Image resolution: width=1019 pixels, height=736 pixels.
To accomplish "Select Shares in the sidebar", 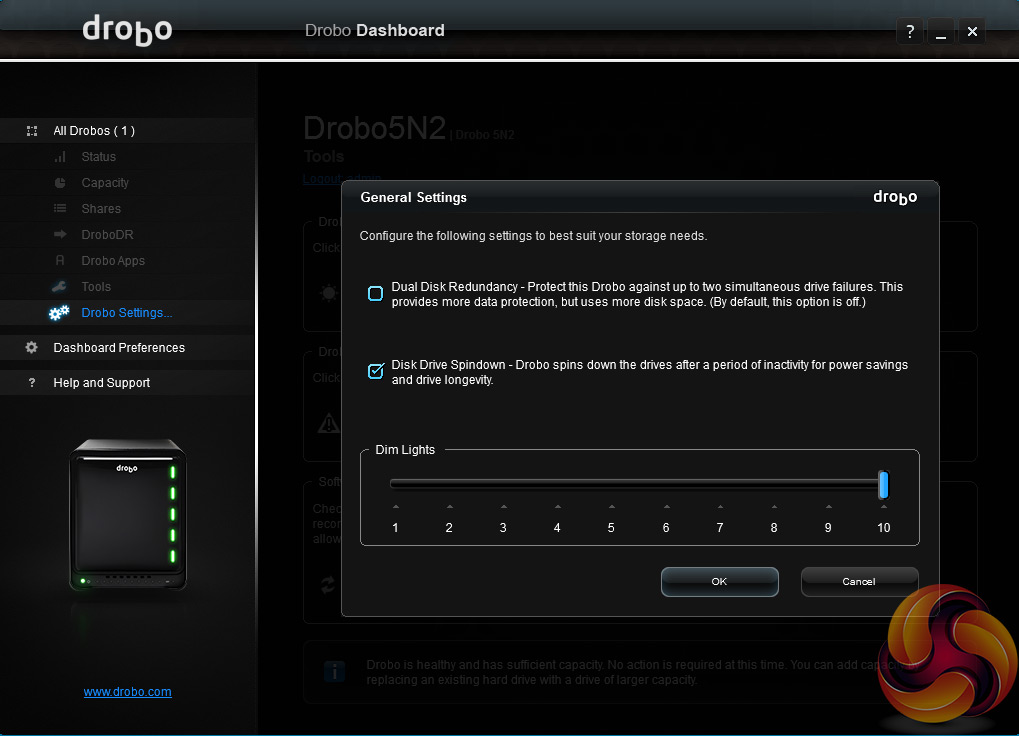I will (x=101, y=209).
